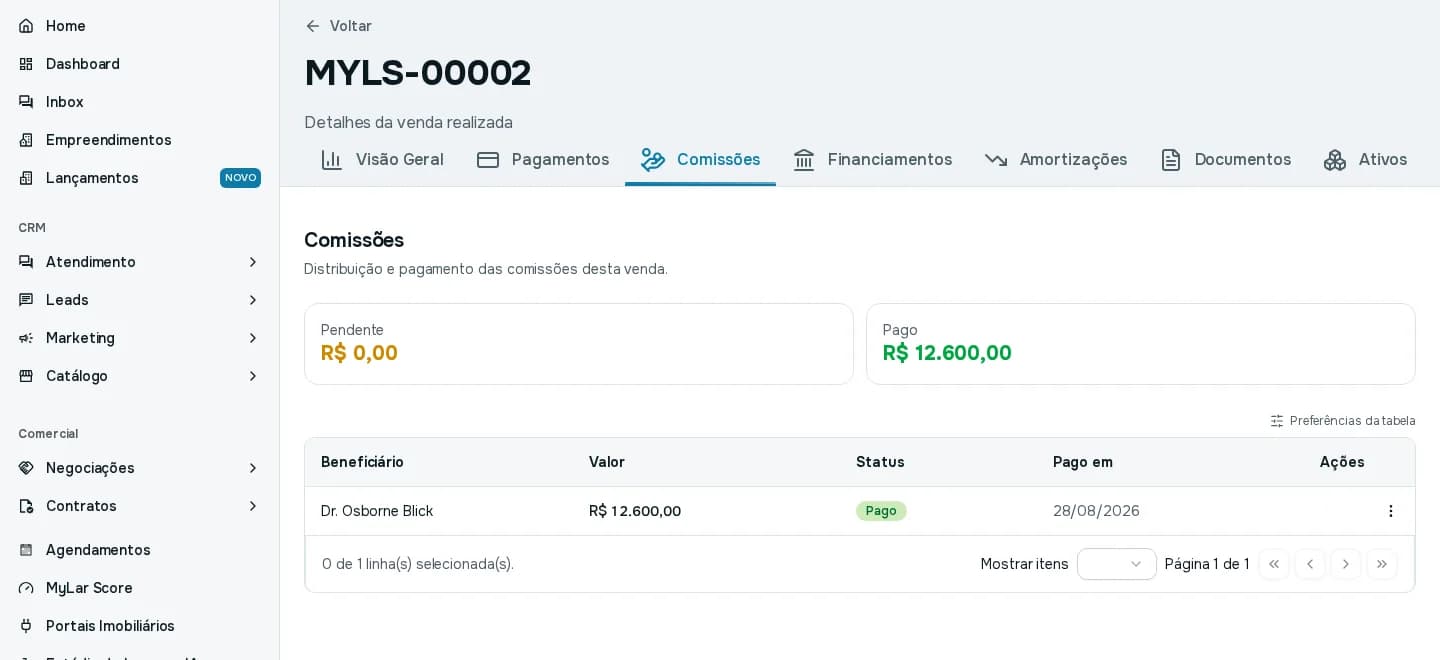Screen dimensions: 1440x660
Task: Click beneficiary name Dr. Osborne Blick
Action: (377, 511)
